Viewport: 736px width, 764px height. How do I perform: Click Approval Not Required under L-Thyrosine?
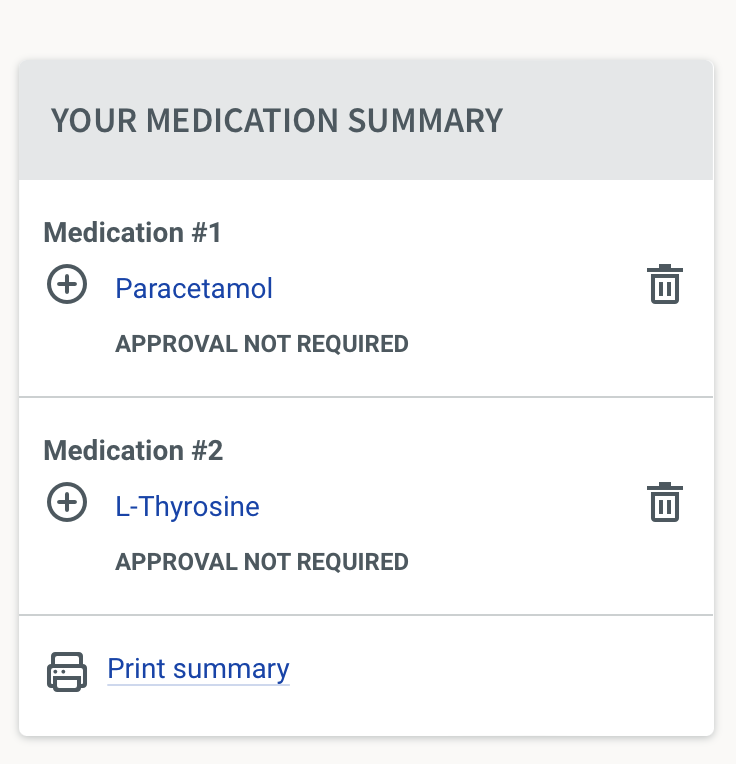pos(262,561)
